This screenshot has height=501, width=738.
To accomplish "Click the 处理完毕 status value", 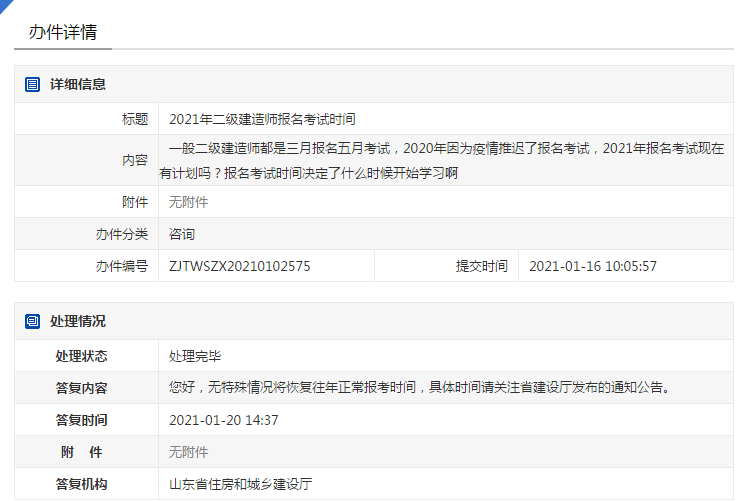I will coord(195,356).
